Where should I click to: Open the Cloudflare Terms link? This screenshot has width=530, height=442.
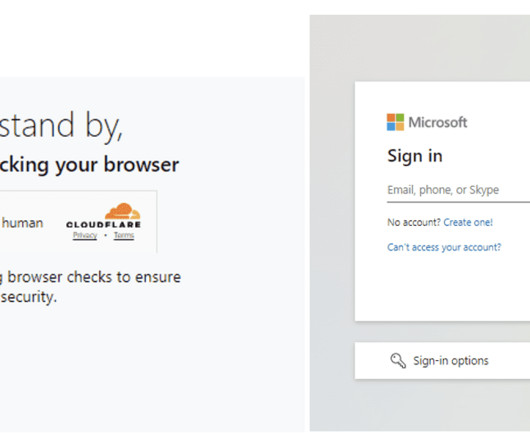click(124, 235)
